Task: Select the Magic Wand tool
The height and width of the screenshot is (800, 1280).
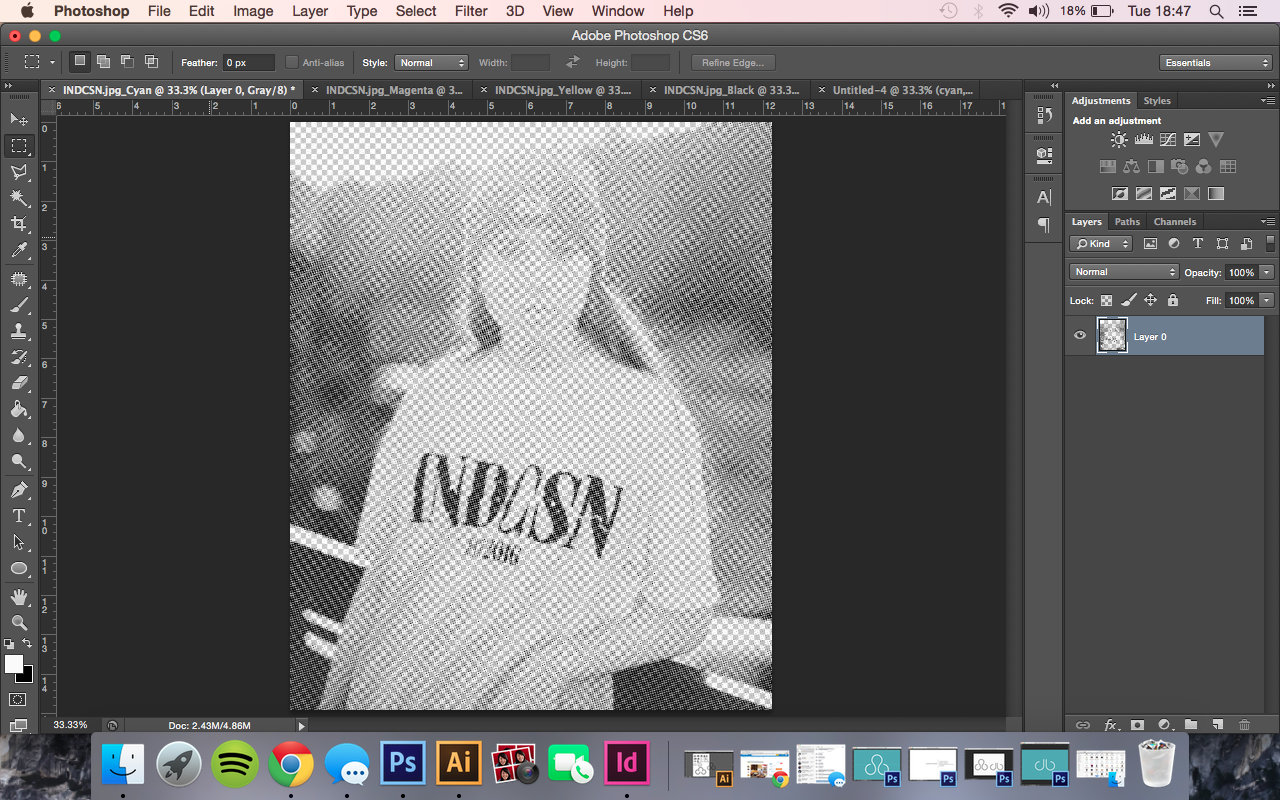Action: tap(18, 198)
